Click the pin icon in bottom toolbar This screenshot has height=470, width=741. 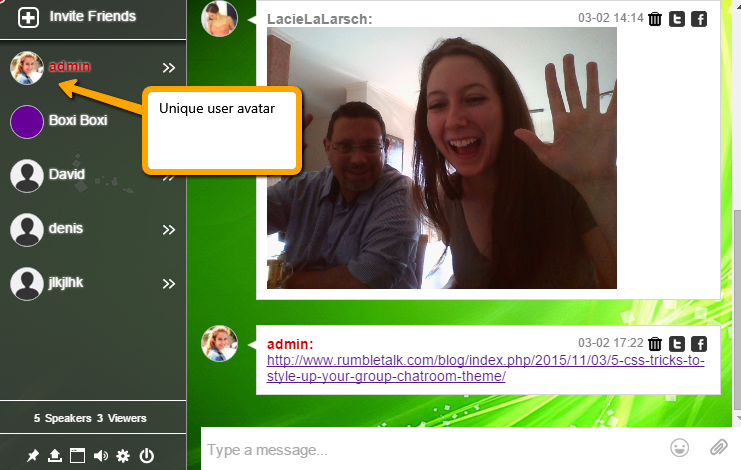[x=33, y=456]
